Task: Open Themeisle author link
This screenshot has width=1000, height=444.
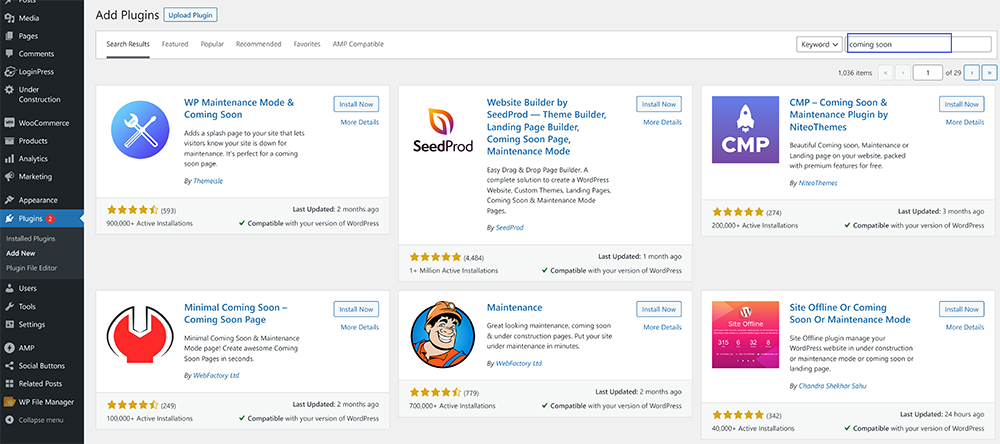Action: pyautogui.click(x=208, y=181)
